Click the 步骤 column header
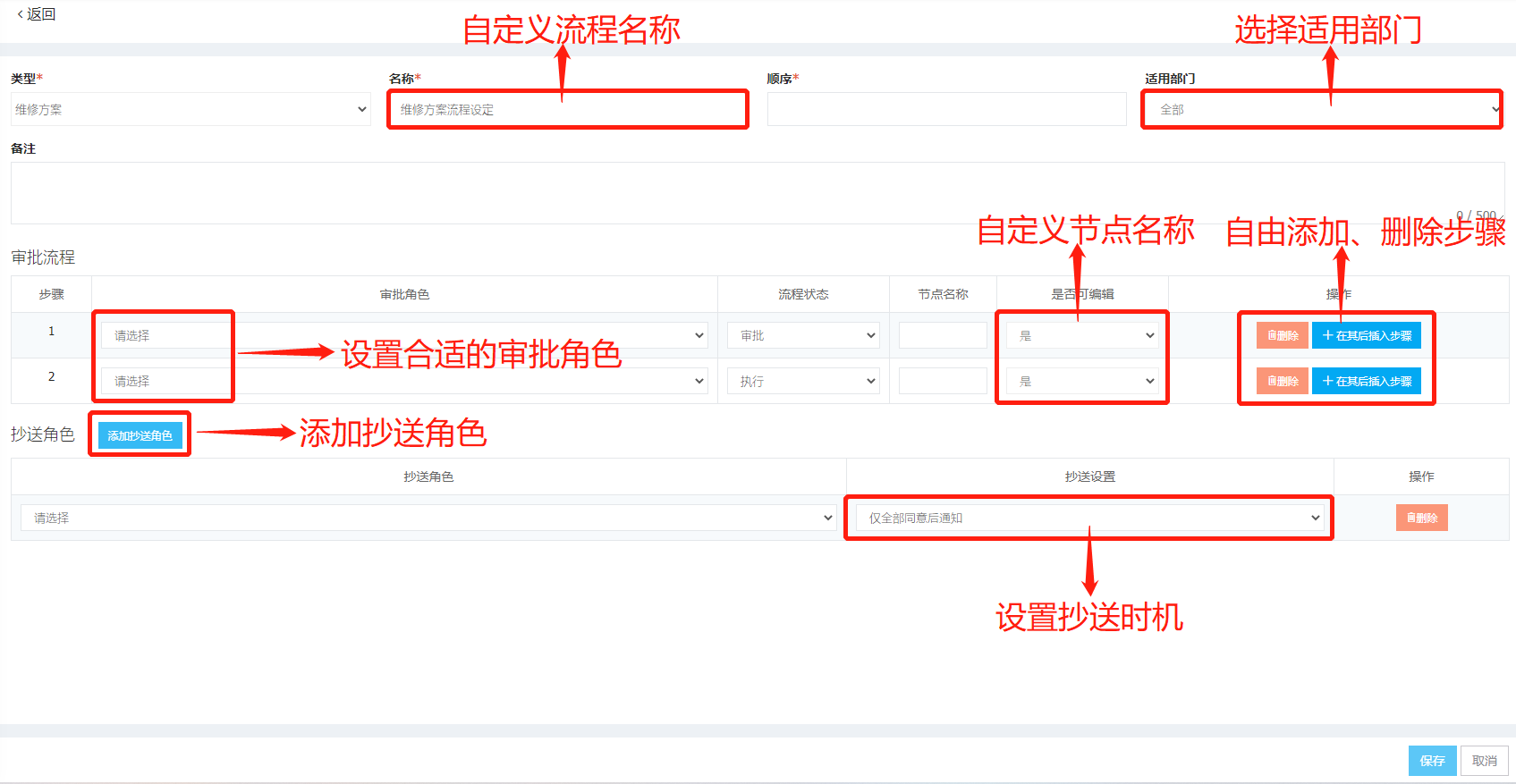The height and width of the screenshot is (784, 1516). pos(51,294)
